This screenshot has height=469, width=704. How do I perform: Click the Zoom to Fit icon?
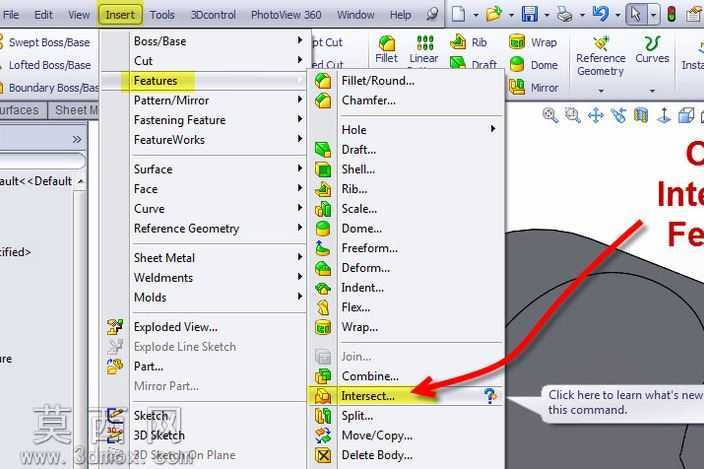(x=550, y=115)
